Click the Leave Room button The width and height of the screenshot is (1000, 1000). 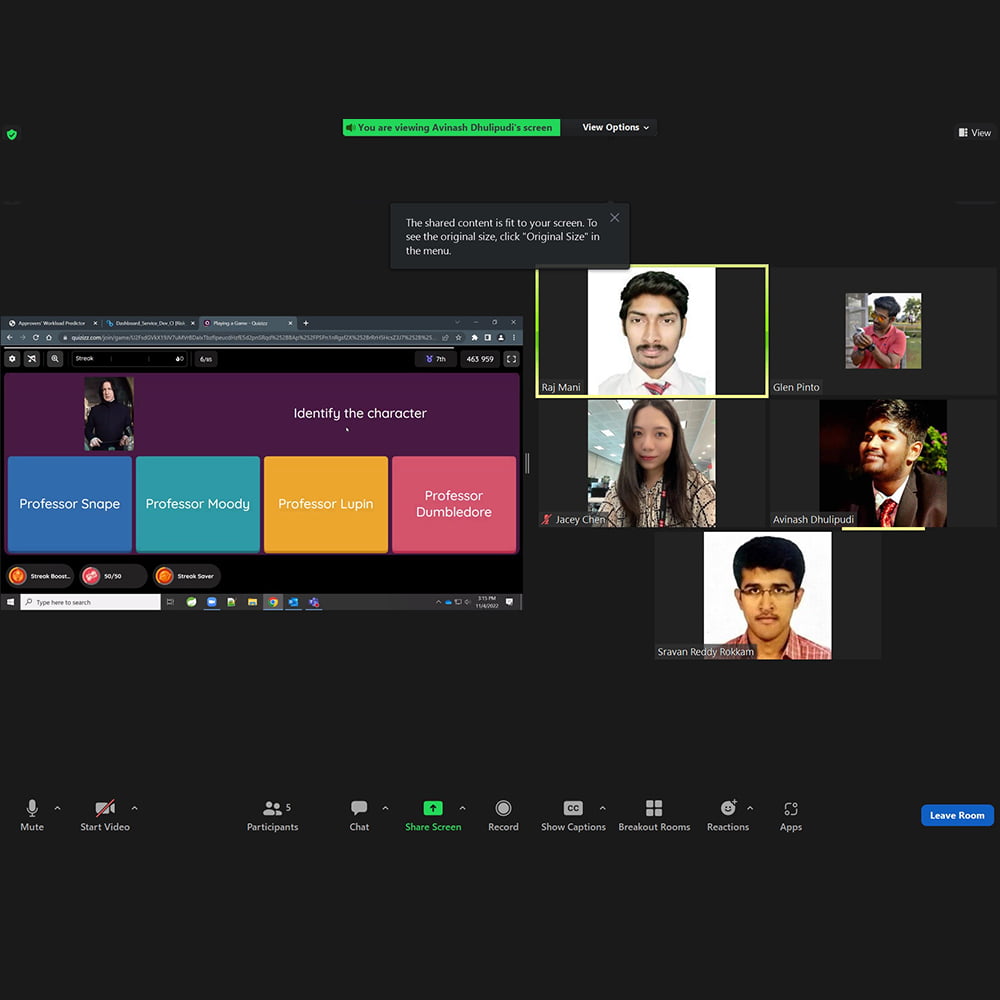pos(957,815)
